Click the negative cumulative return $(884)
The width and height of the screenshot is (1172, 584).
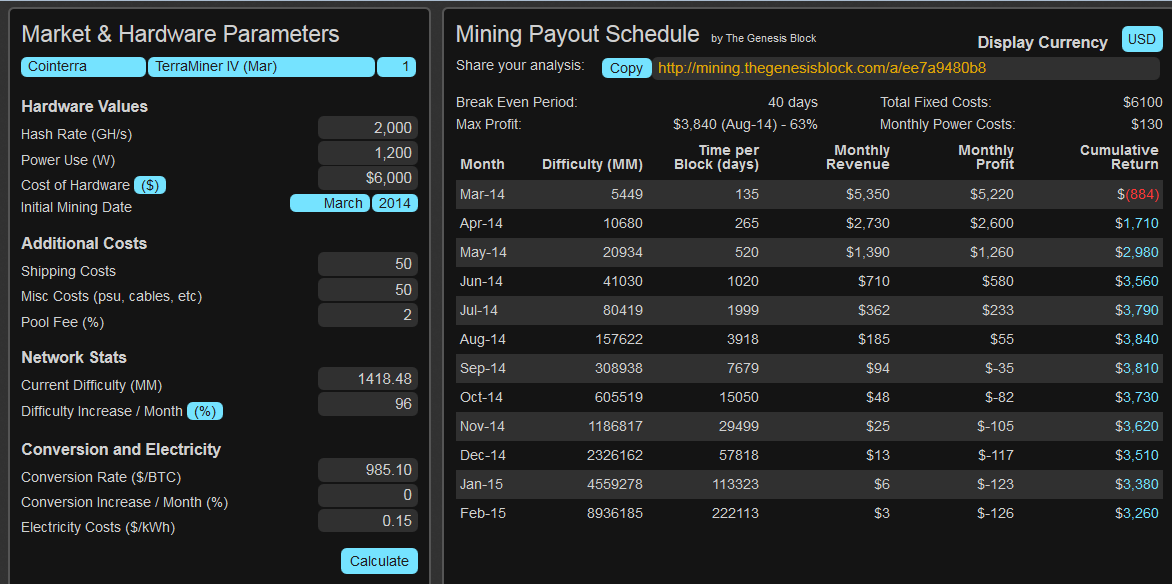(x=1138, y=194)
